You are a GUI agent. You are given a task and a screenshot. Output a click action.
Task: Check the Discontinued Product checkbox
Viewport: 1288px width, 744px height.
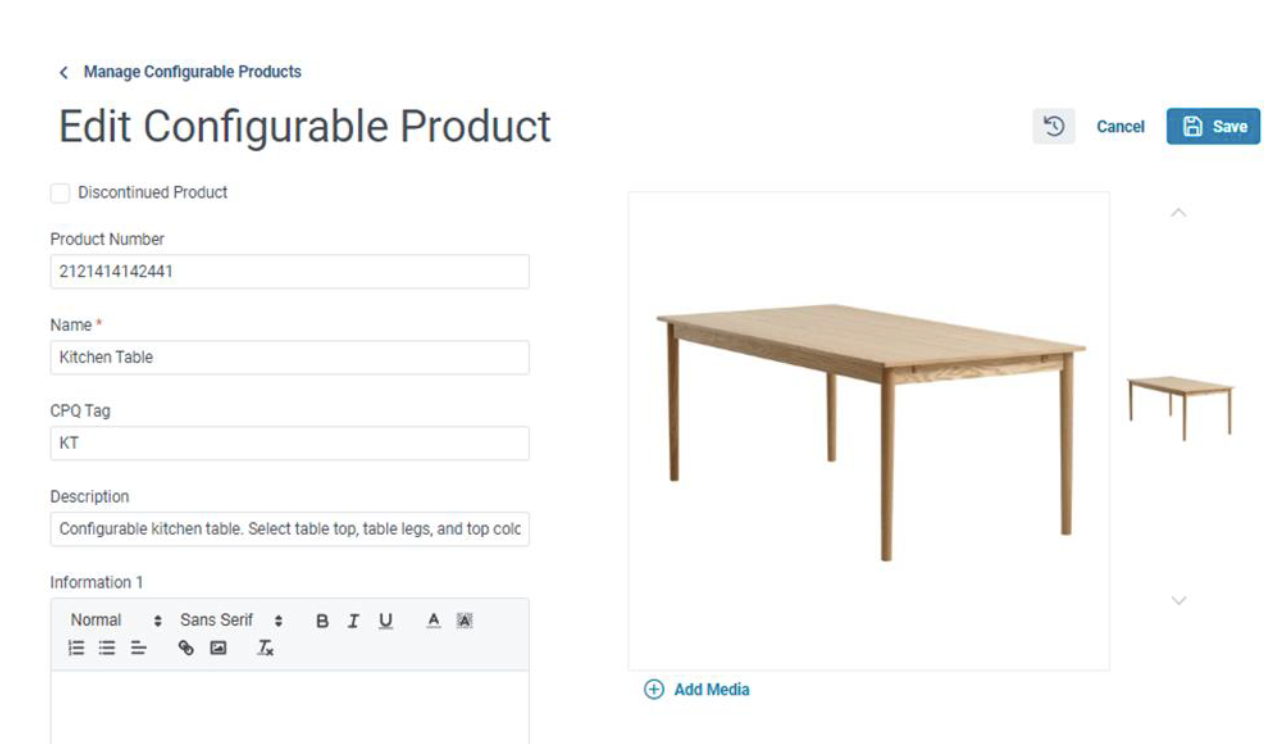click(x=60, y=193)
